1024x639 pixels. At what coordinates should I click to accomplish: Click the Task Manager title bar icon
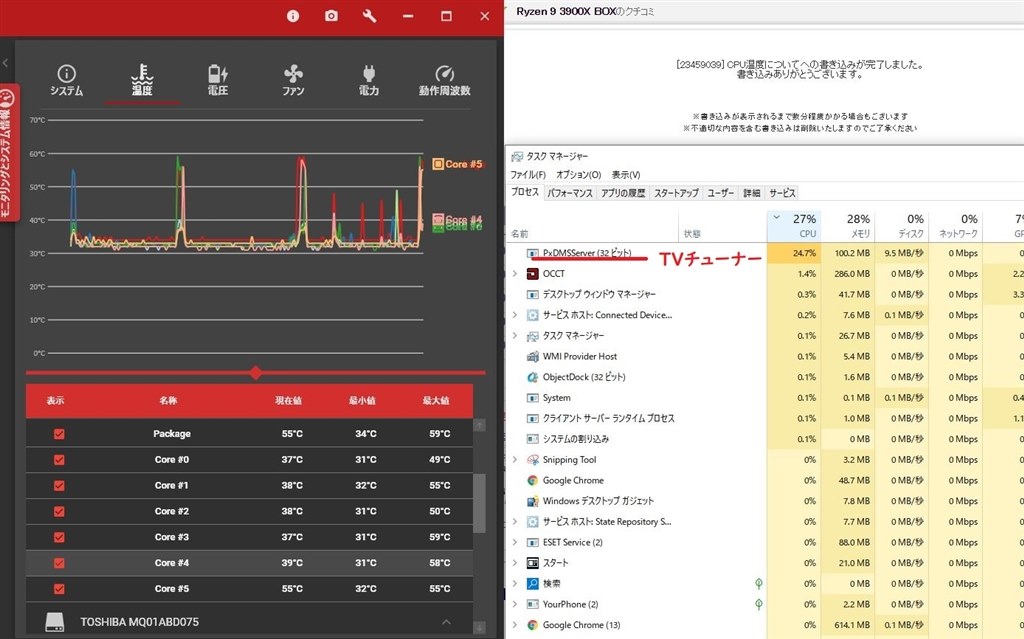[517, 157]
